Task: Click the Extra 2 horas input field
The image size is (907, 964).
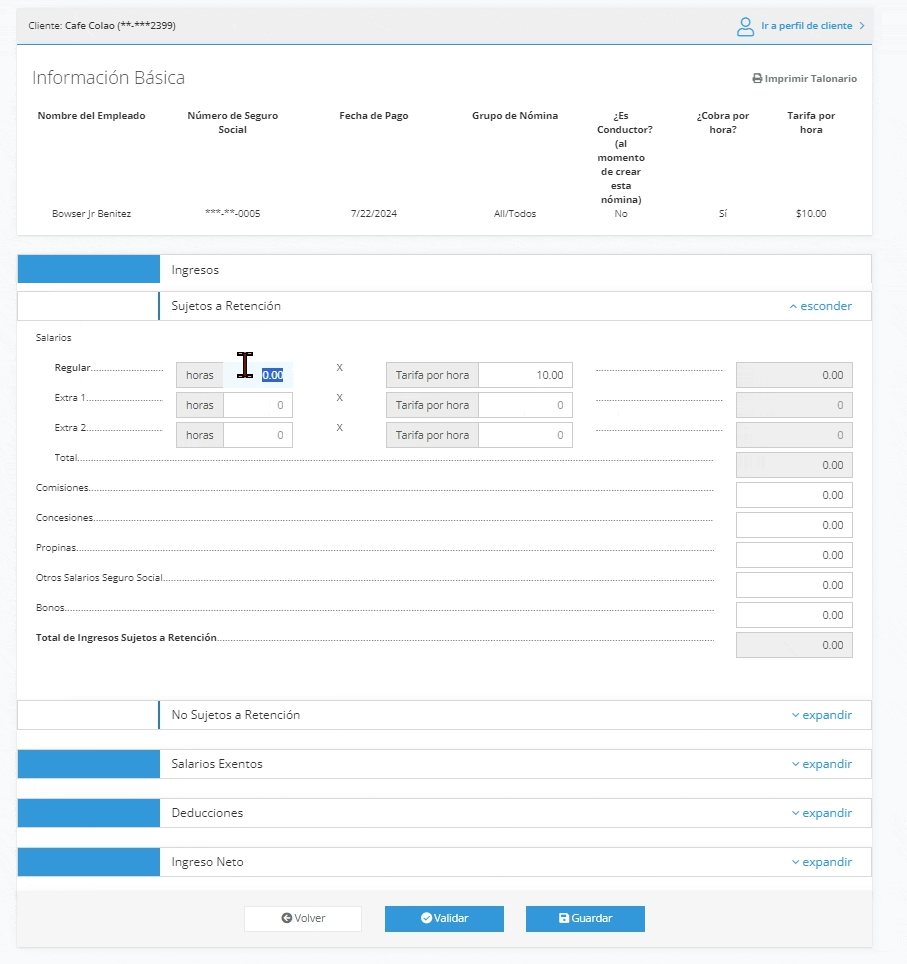Action: pyautogui.click(x=258, y=435)
